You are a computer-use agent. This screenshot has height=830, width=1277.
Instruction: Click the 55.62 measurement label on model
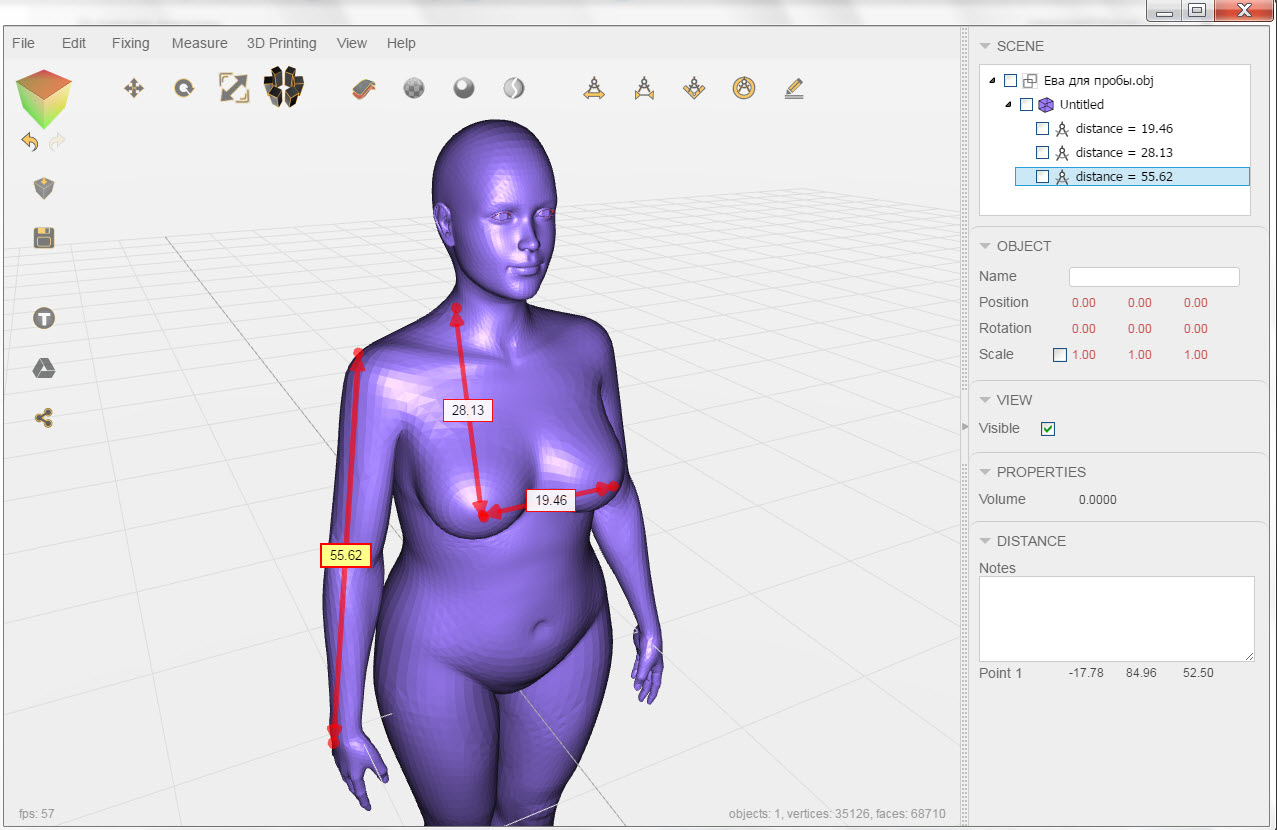tap(346, 555)
